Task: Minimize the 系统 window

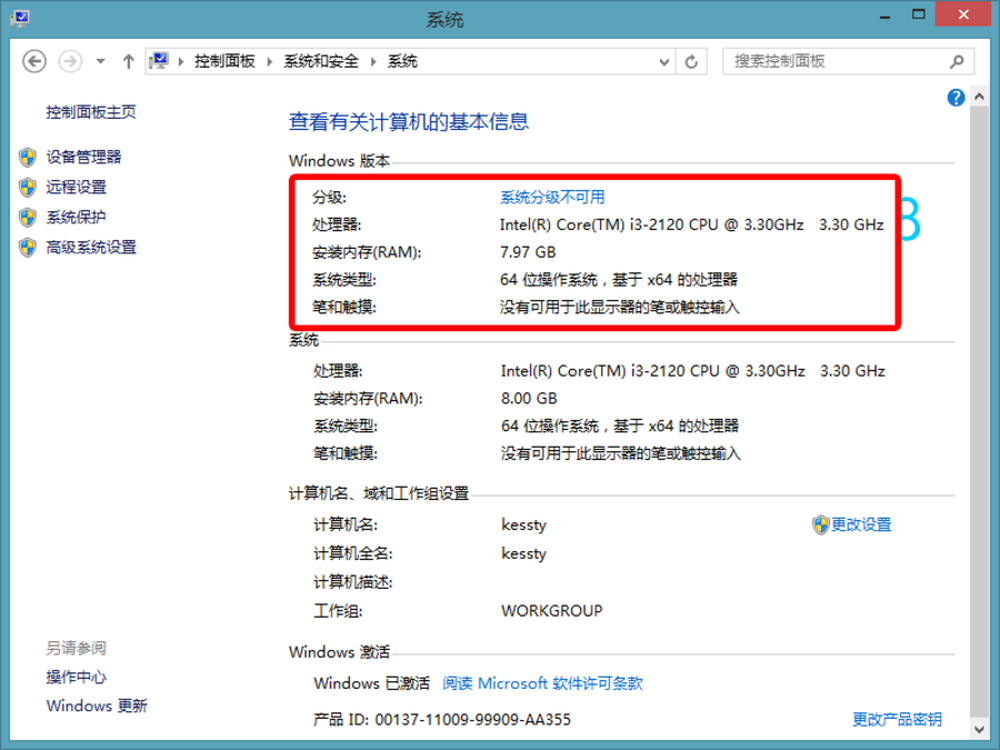Action: (885, 15)
